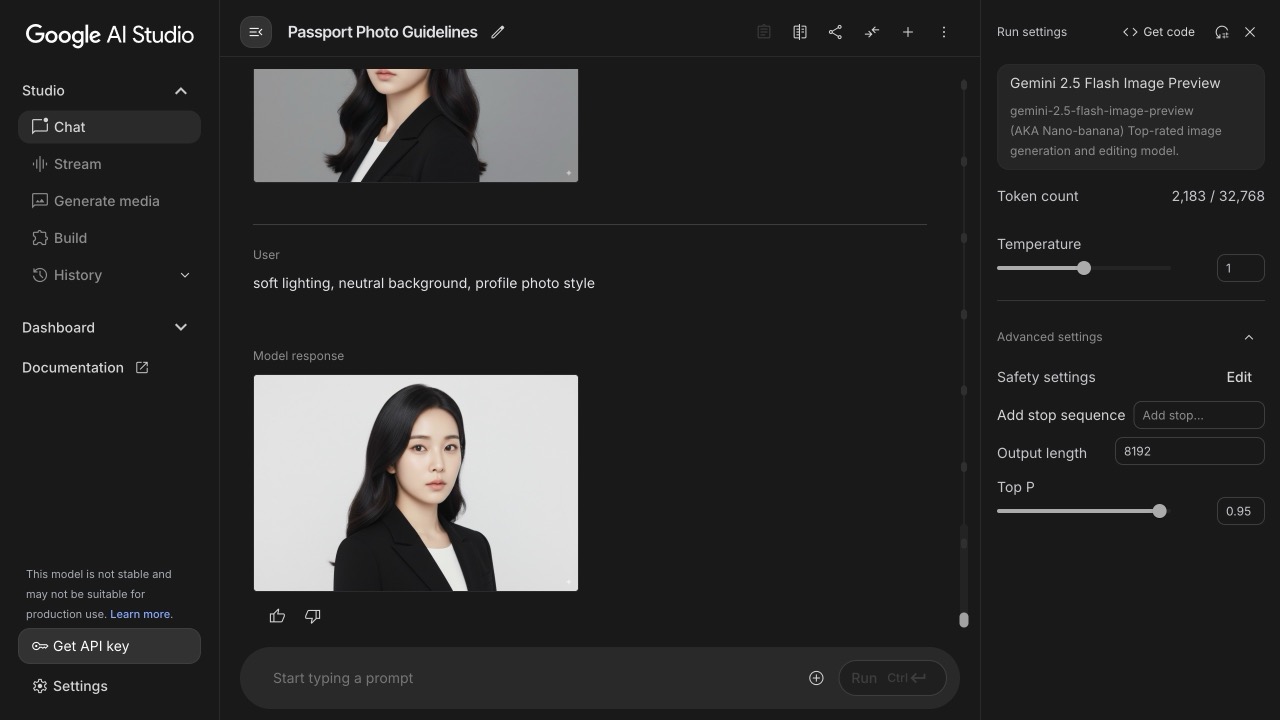Image resolution: width=1280 pixels, height=720 pixels.
Task: Click the add media plus icon in the prompt box
Action: pyautogui.click(x=816, y=678)
